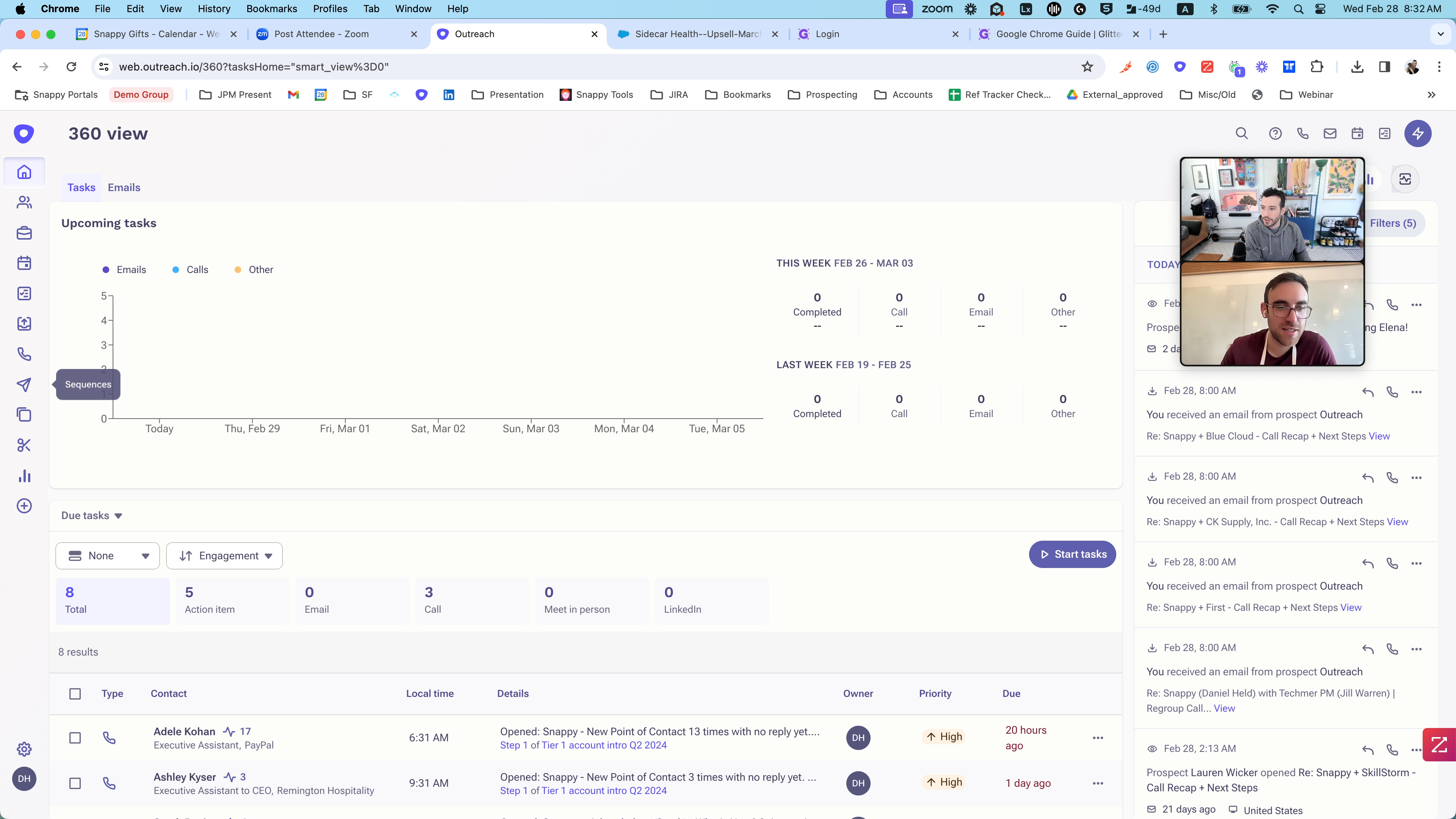Viewport: 1456px width, 819px height.
Task: Open the Sequences paper-plane icon in sidebar
Action: [x=24, y=385]
